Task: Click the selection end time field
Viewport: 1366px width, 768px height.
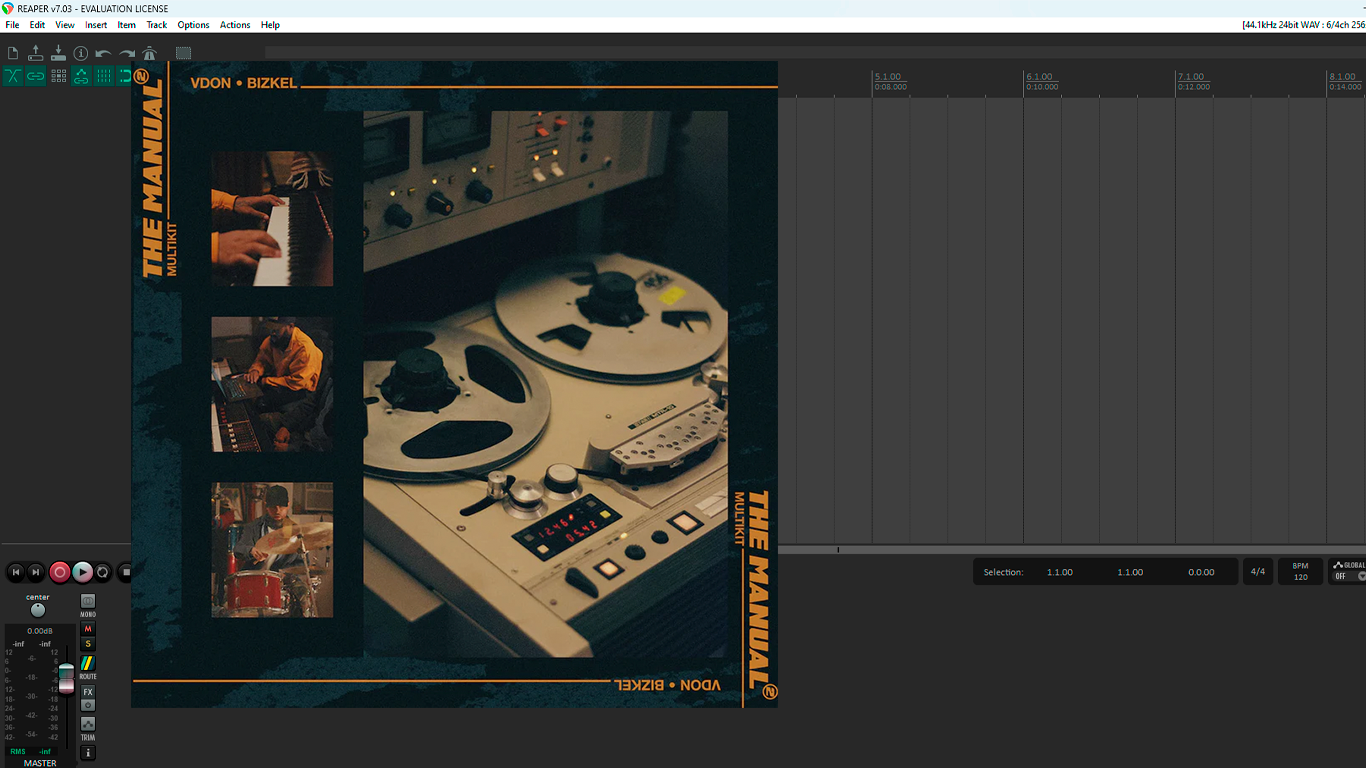Action: pyautogui.click(x=1130, y=572)
